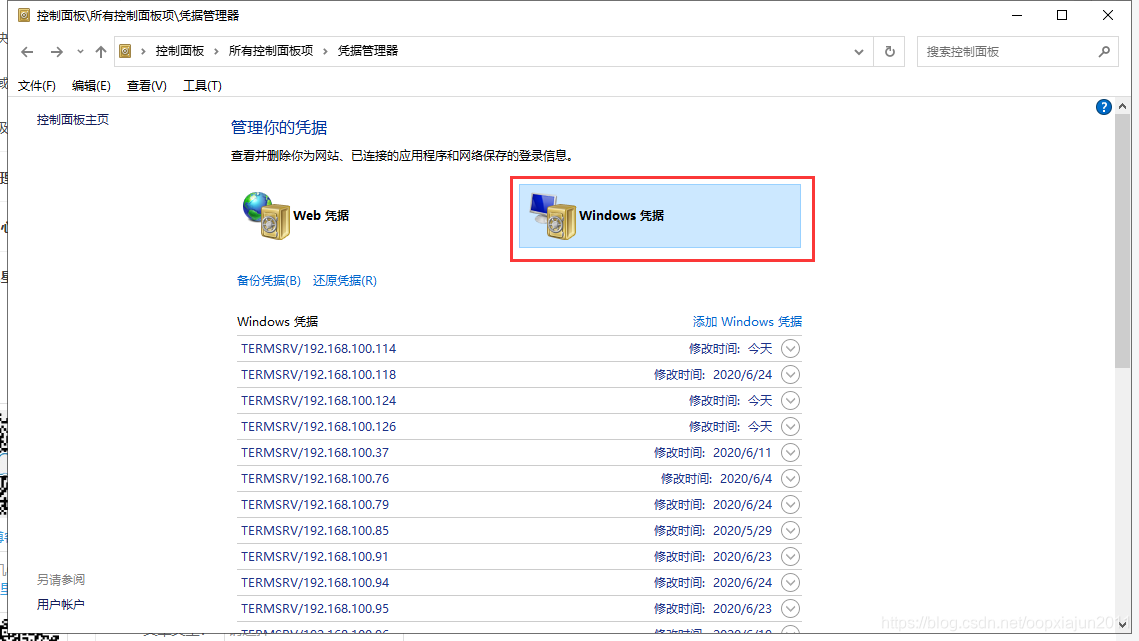Open TERMSRV/192.168.100.95 entry text
This screenshot has height=641, width=1139.
pyautogui.click(x=315, y=609)
